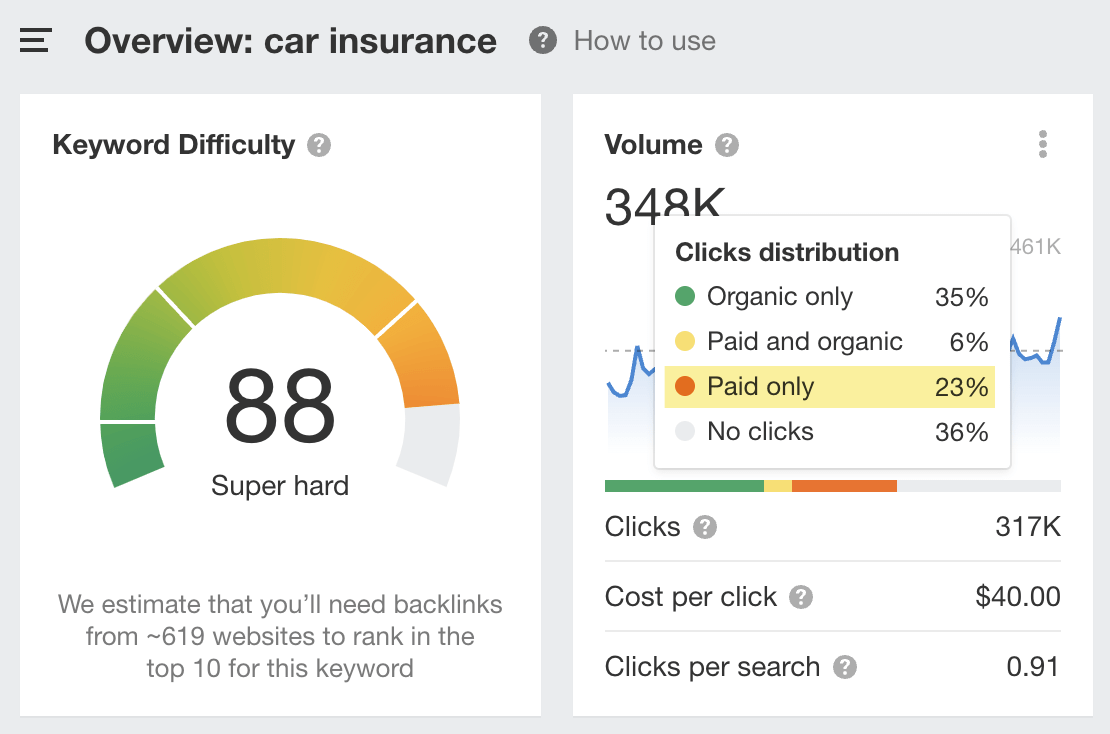Click orange paid-only segment of clicks bar

point(844,486)
